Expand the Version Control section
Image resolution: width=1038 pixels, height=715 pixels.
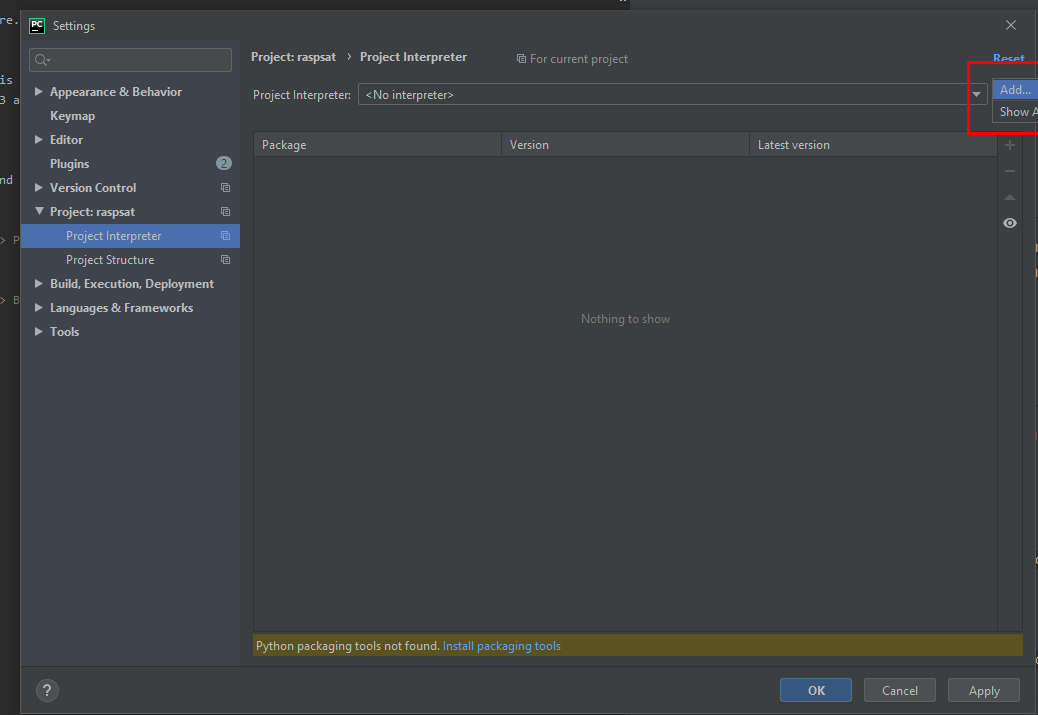click(38, 187)
